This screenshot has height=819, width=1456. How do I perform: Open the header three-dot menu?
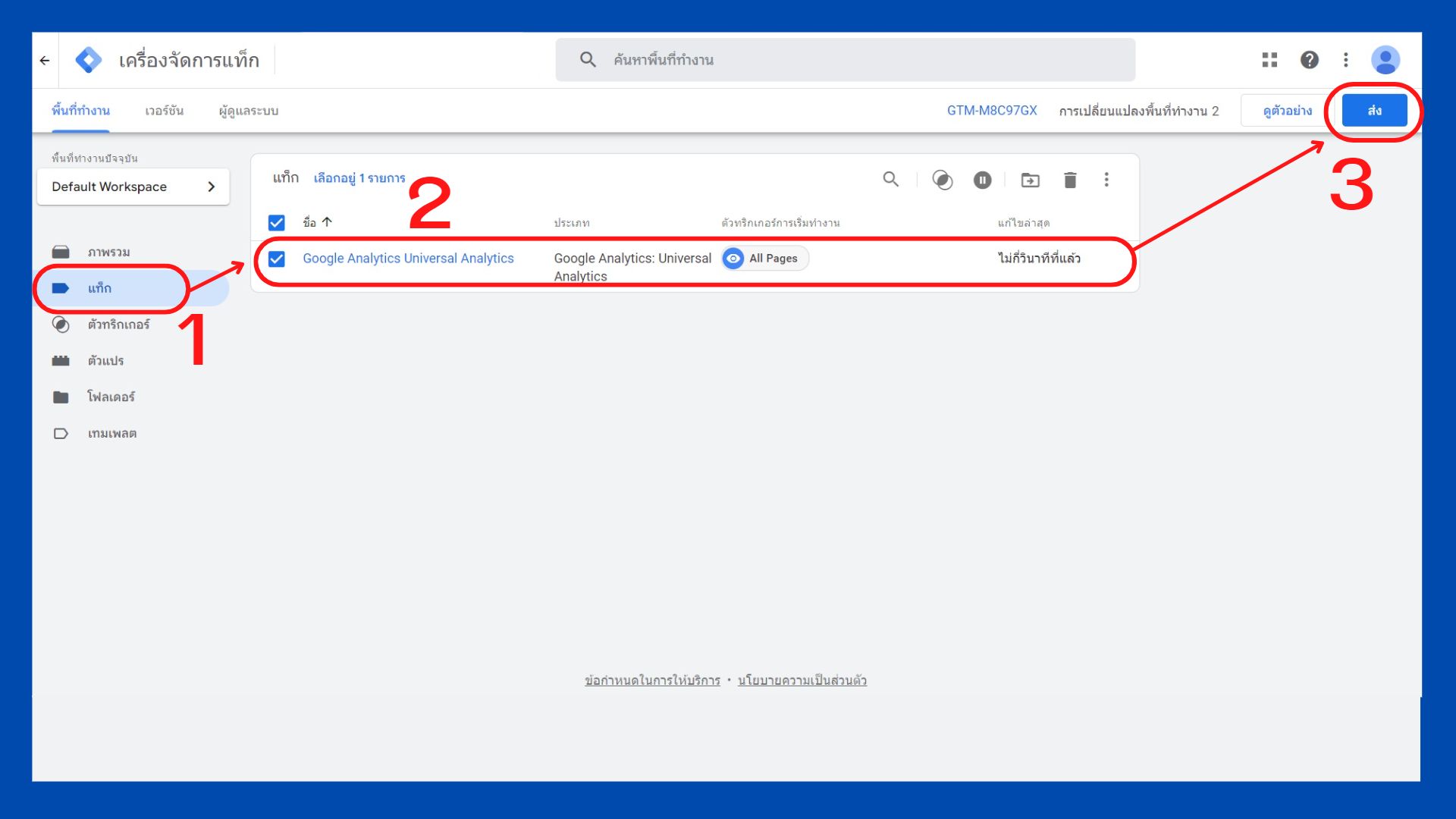[1346, 60]
